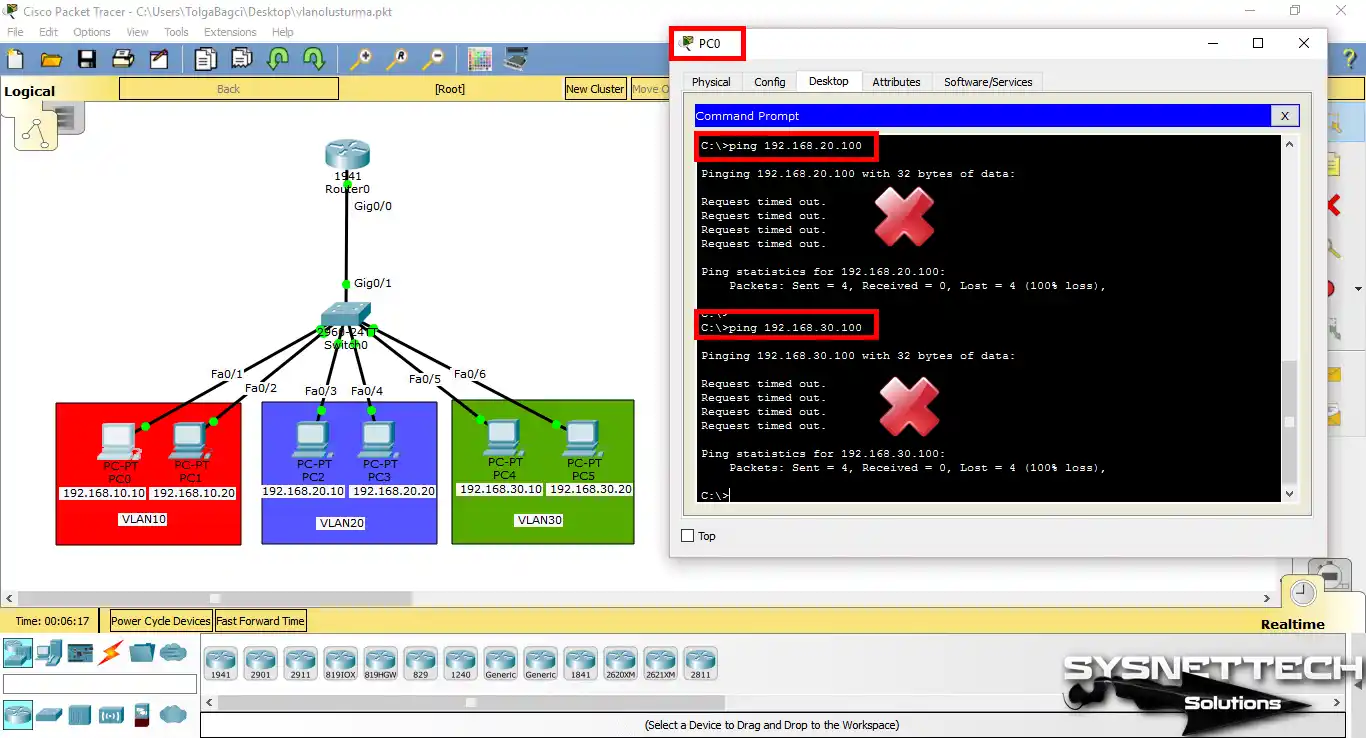1366x738 pixels.
Task: Click the Fast Forward Time button
Action: 260,621
